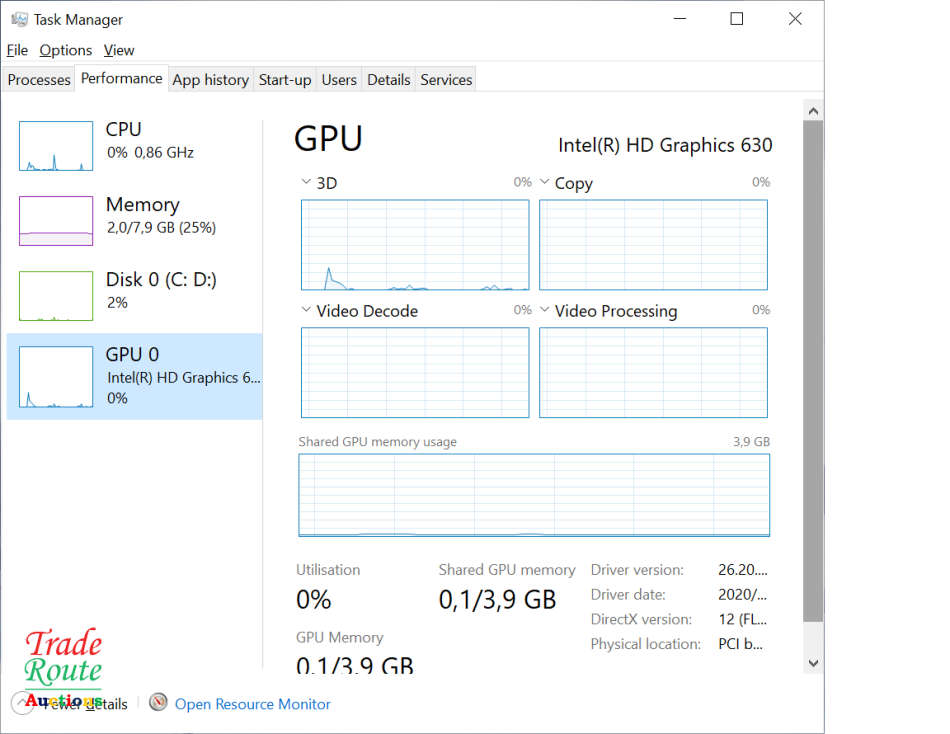
Task: Open Resource Monitor link
Action: 251,703
